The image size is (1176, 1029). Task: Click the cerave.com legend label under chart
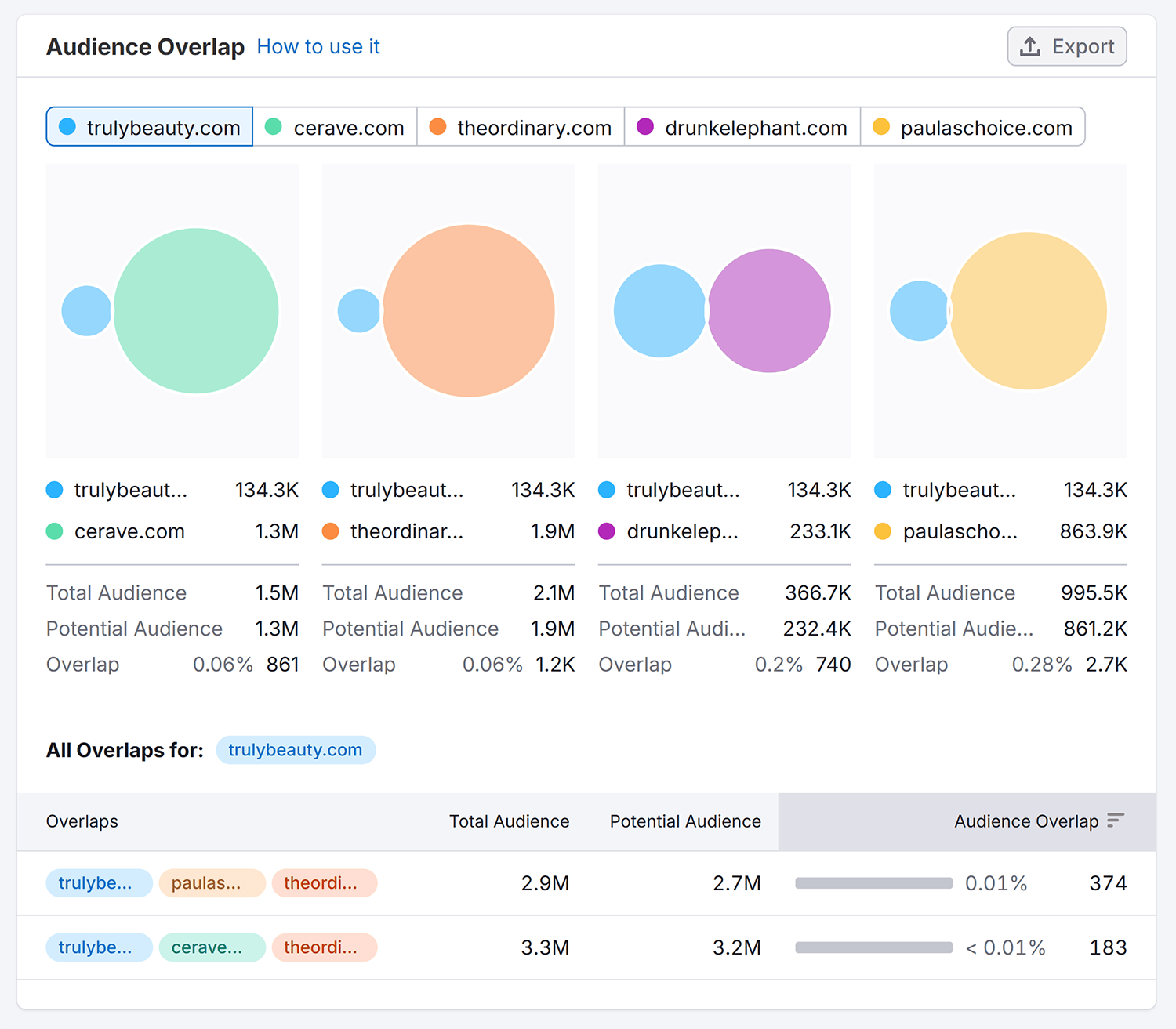point(129,531)
